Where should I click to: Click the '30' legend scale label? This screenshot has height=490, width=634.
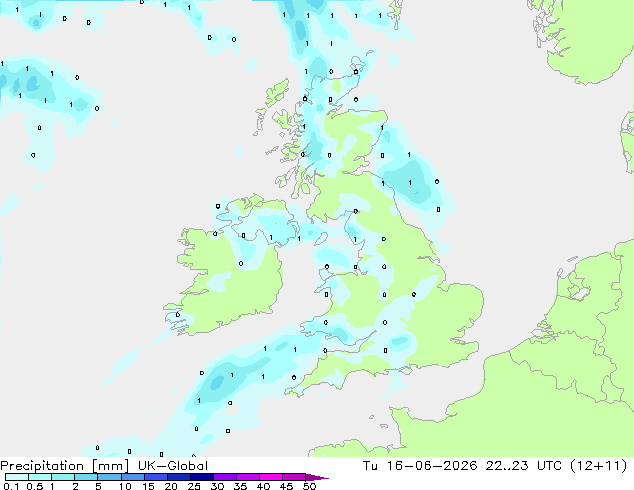click(217, 486)
